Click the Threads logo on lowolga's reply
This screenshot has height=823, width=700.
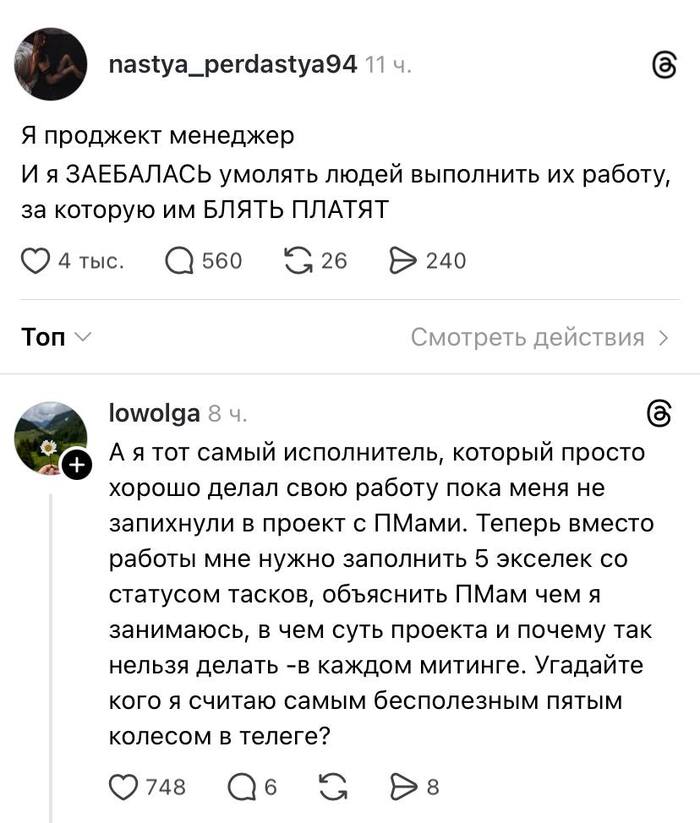(661, 415)
